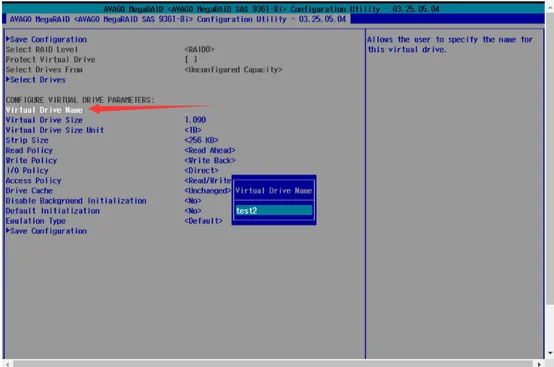
Task: Open the Select Drives submenu
Action: [x=36, y=80]
